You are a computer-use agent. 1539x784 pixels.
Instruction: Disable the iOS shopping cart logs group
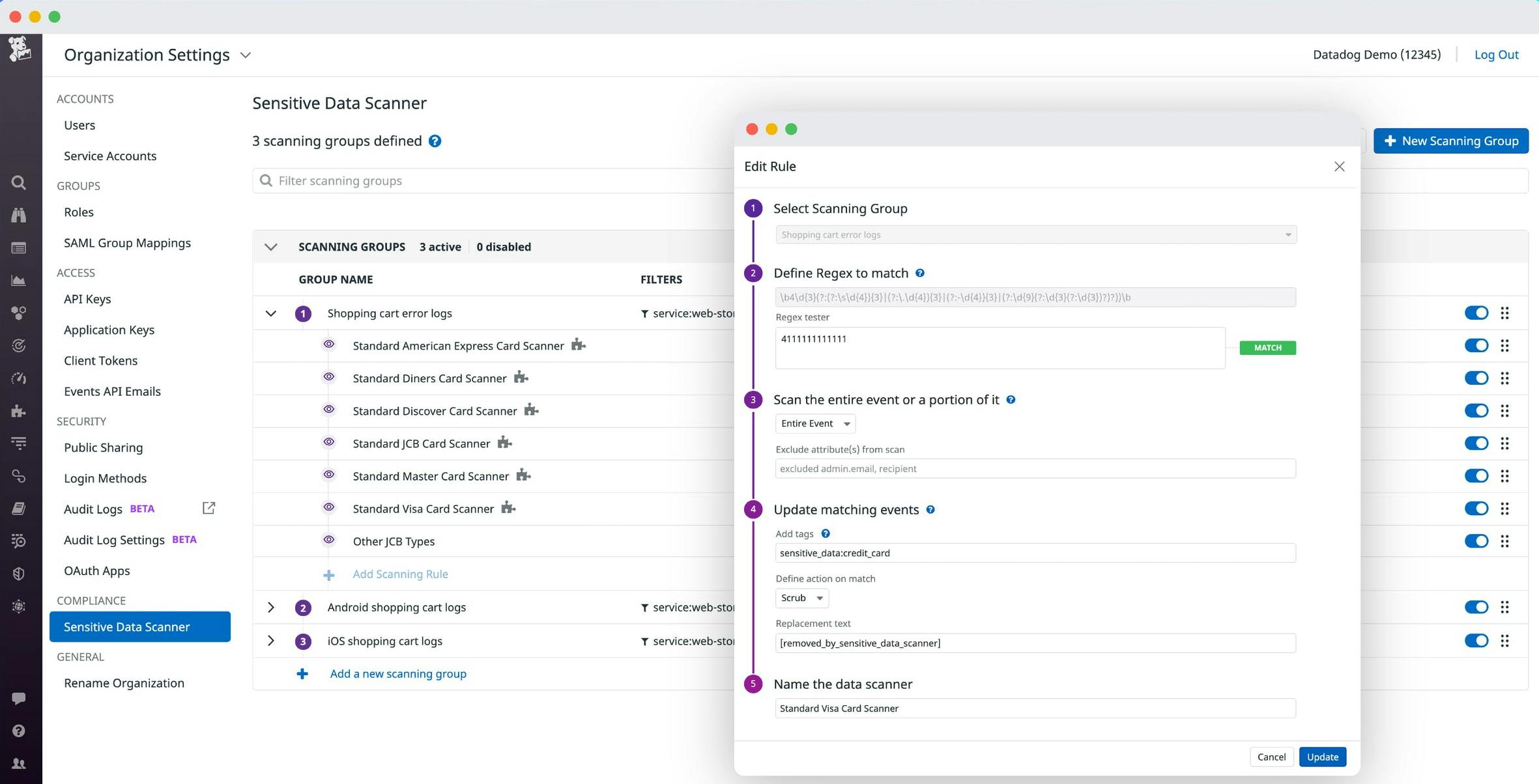[1476, 641]
